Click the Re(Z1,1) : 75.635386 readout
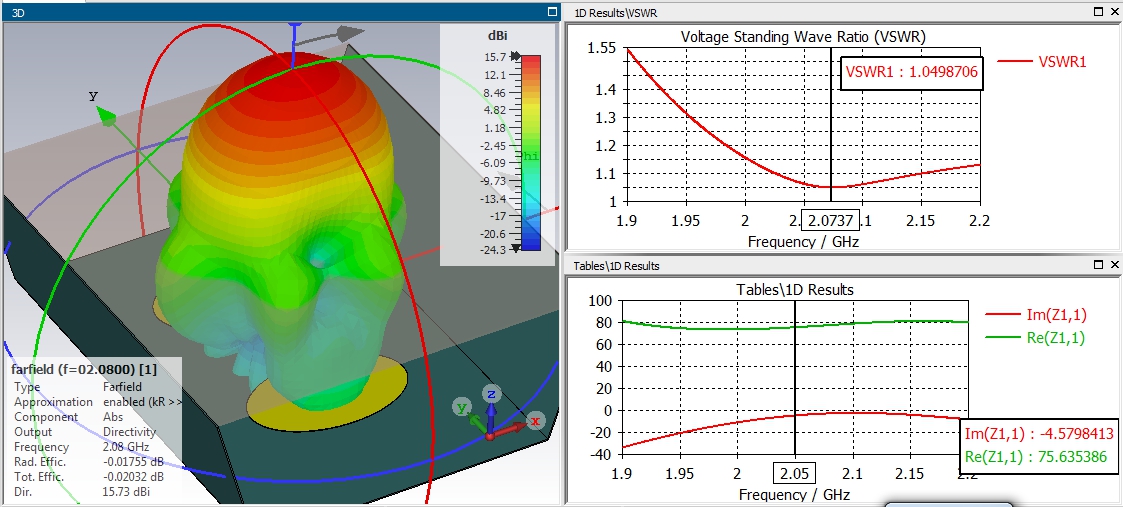 1036,456
